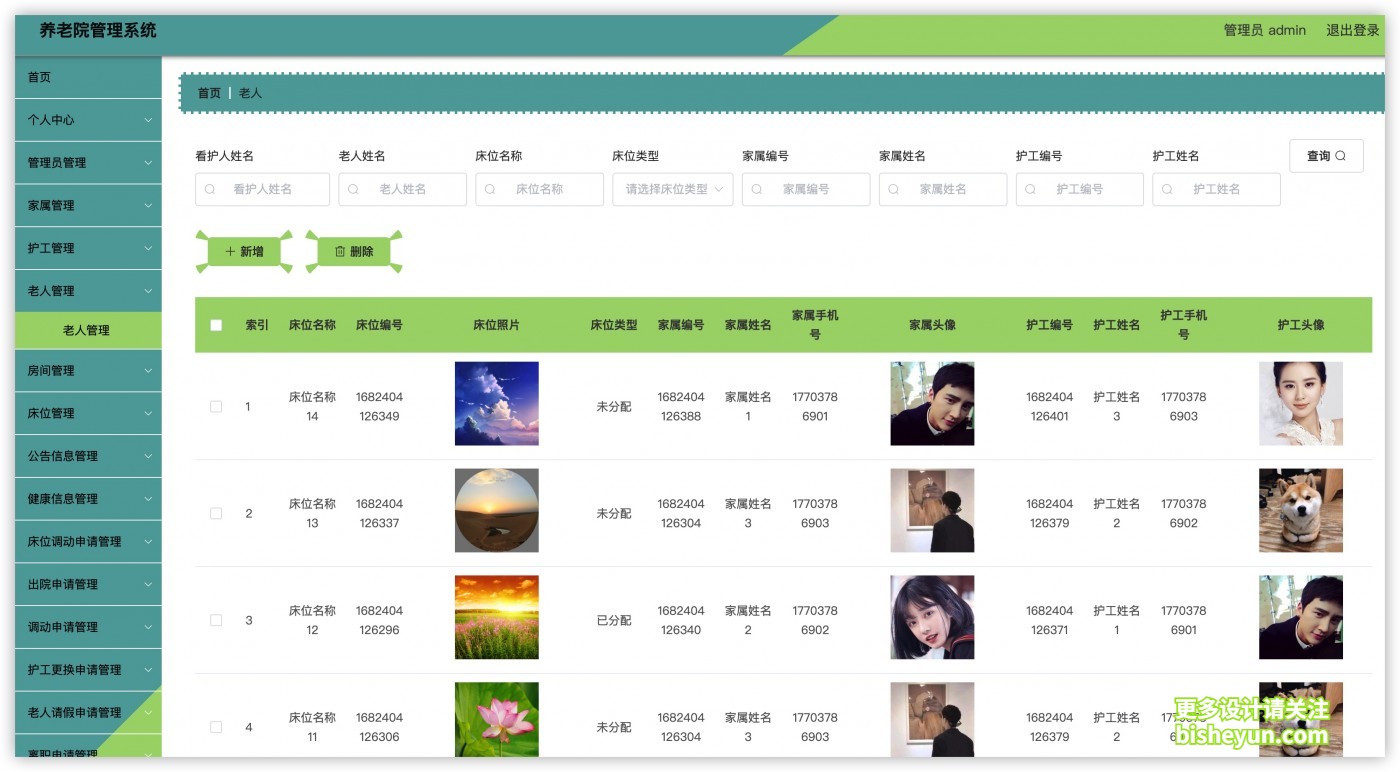This screenshot has height=772, width=1400.
Task: Expand 护工管理 sidebar menu
Action: pyautogui.click(x=88, y=248)
